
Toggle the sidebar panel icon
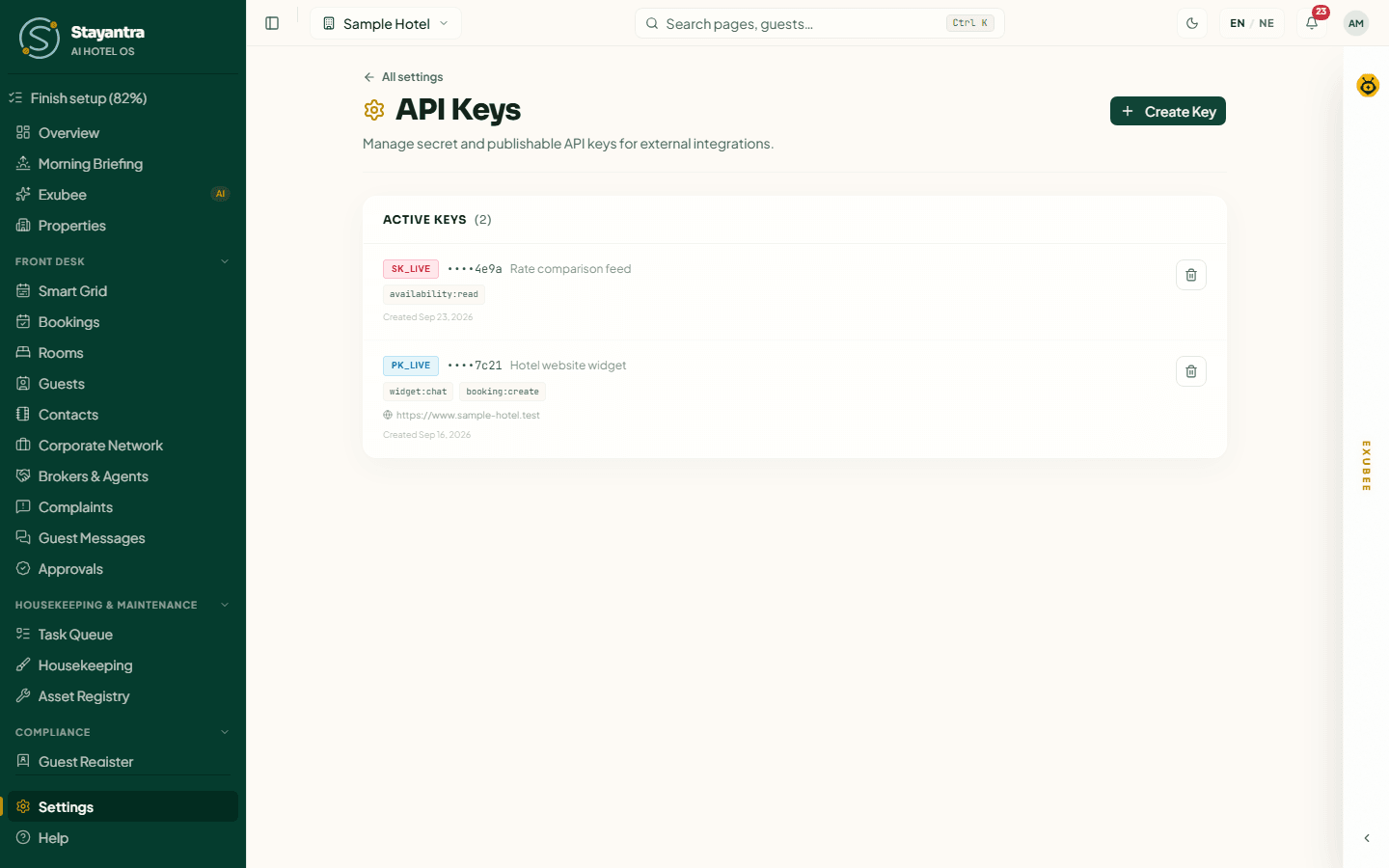pyautogui.click(x=272, y=23)
